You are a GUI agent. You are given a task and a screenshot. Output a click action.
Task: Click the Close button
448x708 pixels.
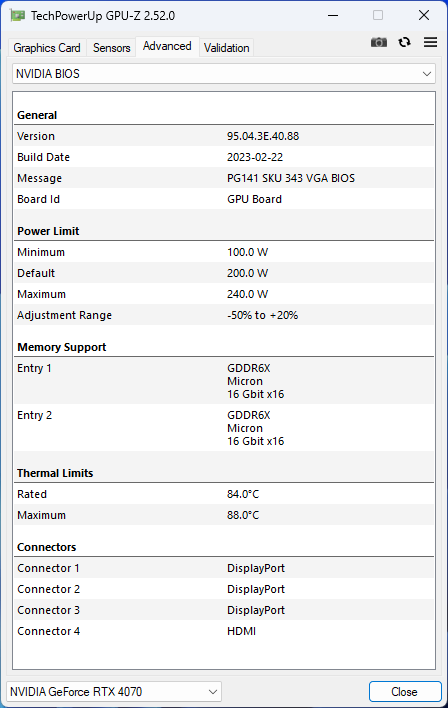click(x=405, y=691)
